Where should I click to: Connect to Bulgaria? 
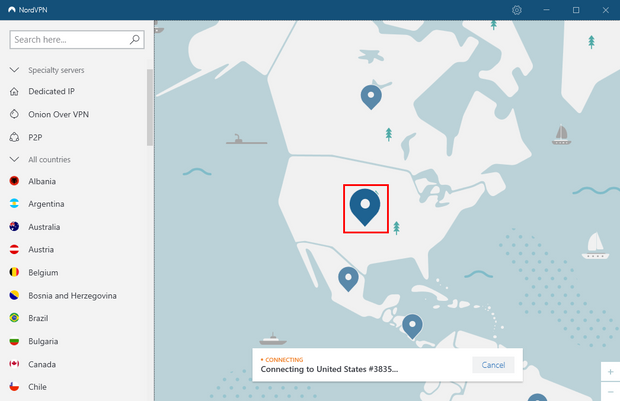click(x=43, y=341)
